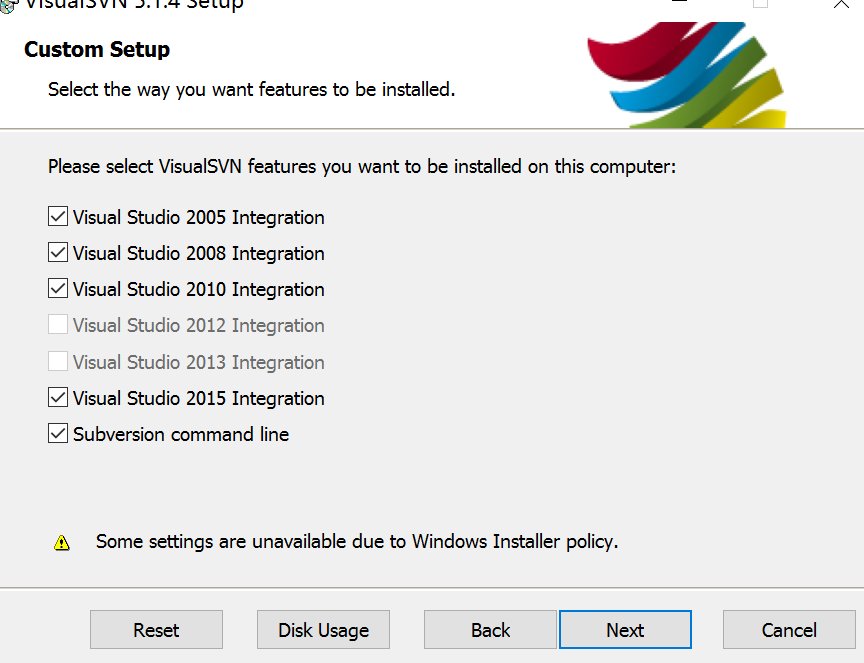Open Disk Usage information
The height and width of the screenshot is (663, 864).
(323, 630)
